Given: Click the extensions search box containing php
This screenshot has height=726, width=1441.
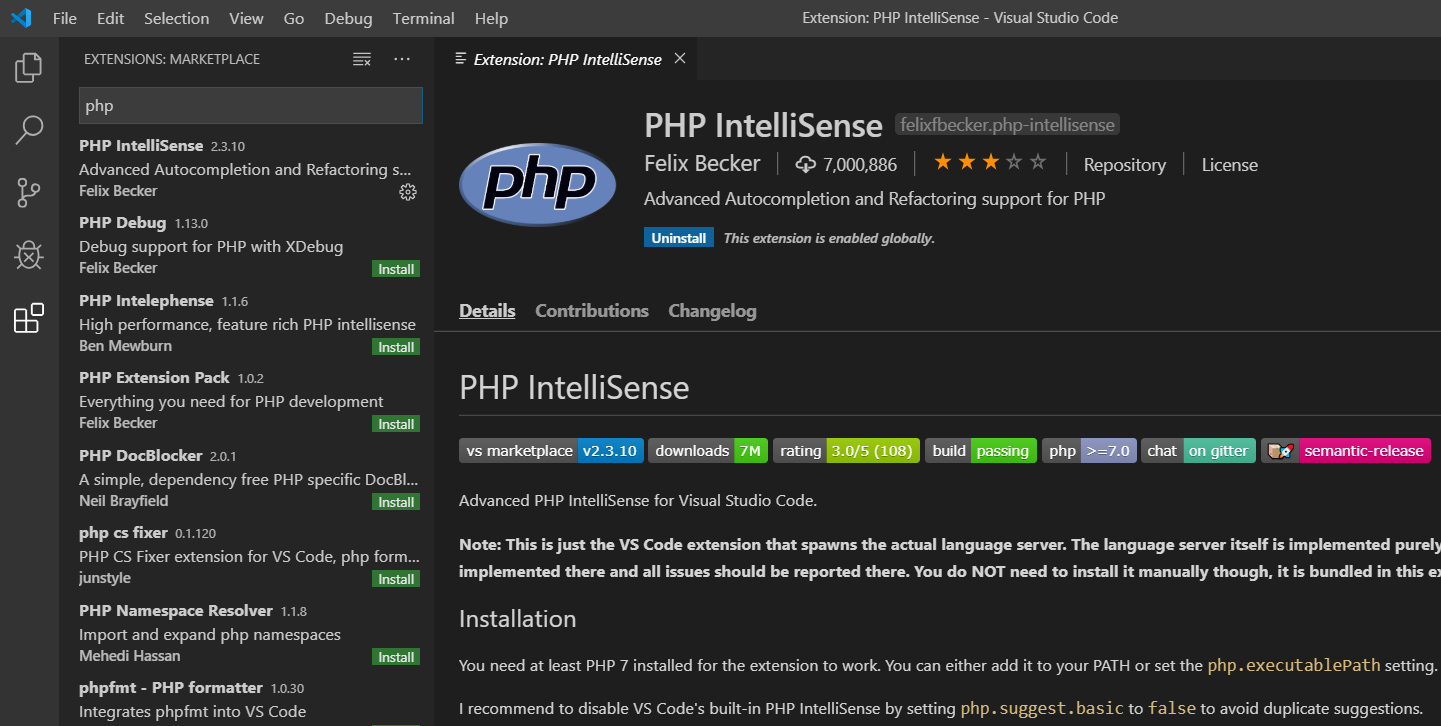Looking at the screenshot, I should click(251, 106).
